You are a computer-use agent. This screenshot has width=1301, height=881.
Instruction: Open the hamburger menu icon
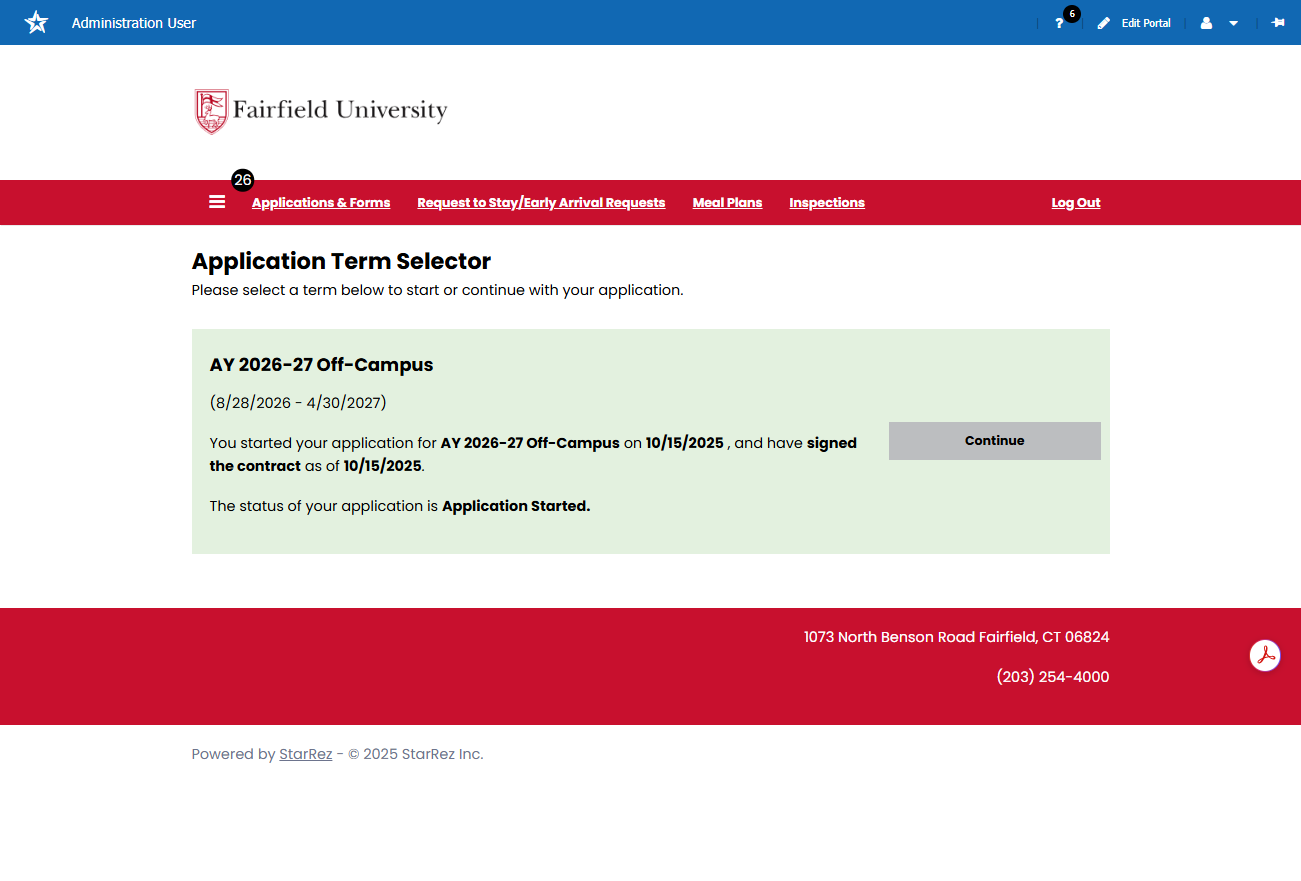[217, 202]
